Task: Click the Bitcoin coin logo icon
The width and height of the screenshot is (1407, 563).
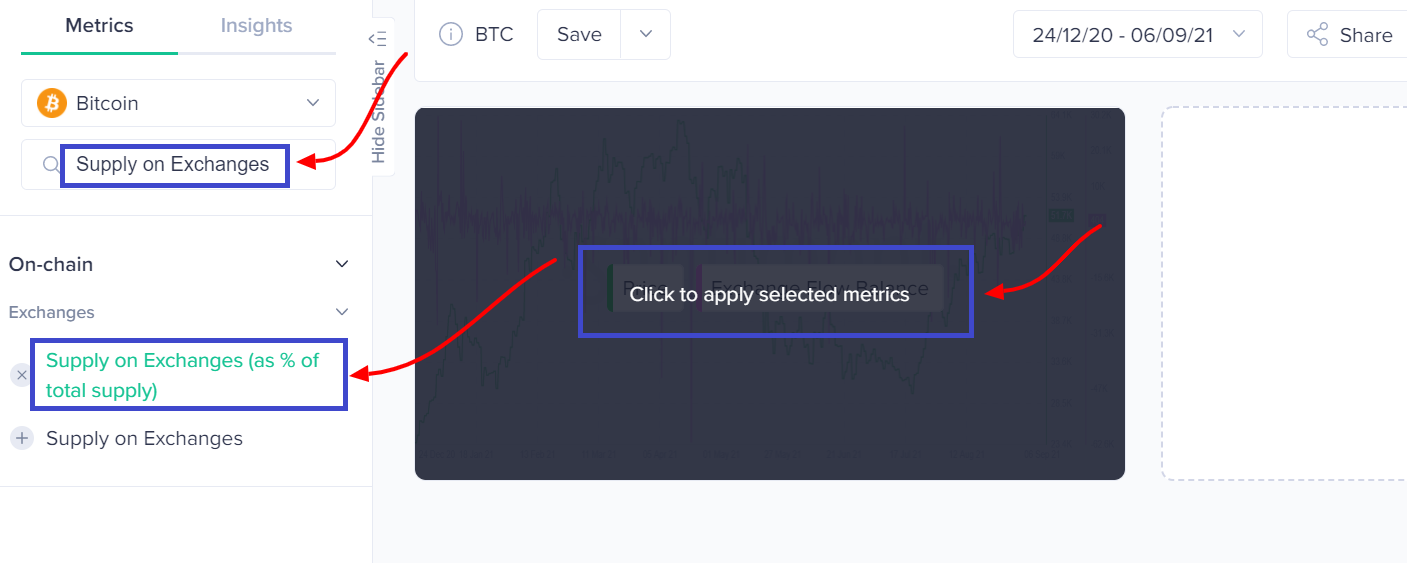Action: pos(52,103)
